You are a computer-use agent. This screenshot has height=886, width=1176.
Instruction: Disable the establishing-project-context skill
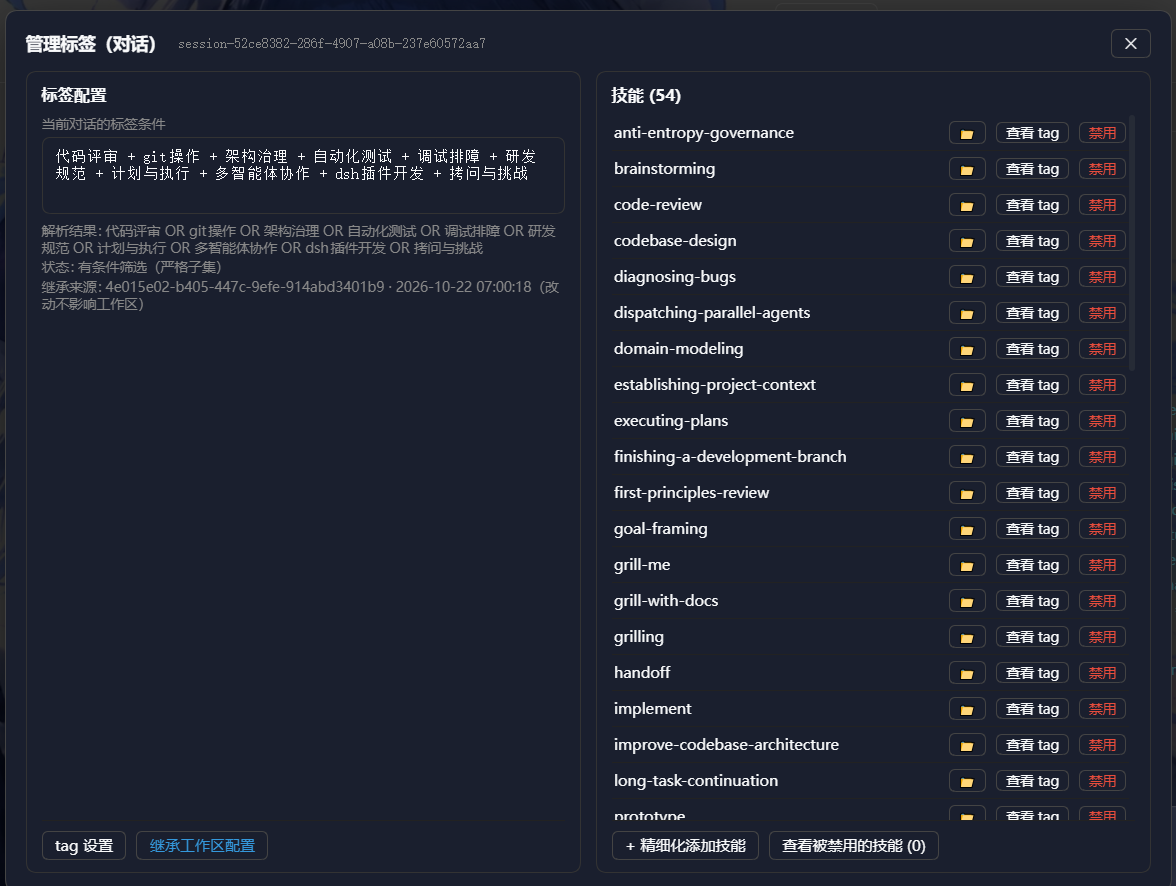[x=1102, y=386]
